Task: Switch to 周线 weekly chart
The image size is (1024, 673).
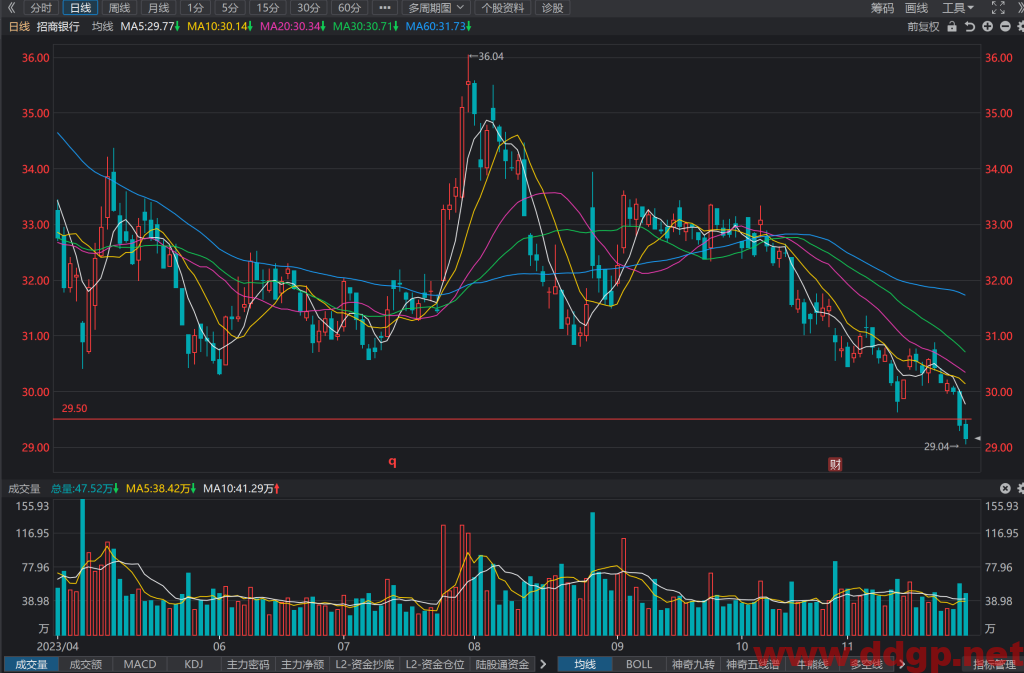Action: click(x=120, y=8)
